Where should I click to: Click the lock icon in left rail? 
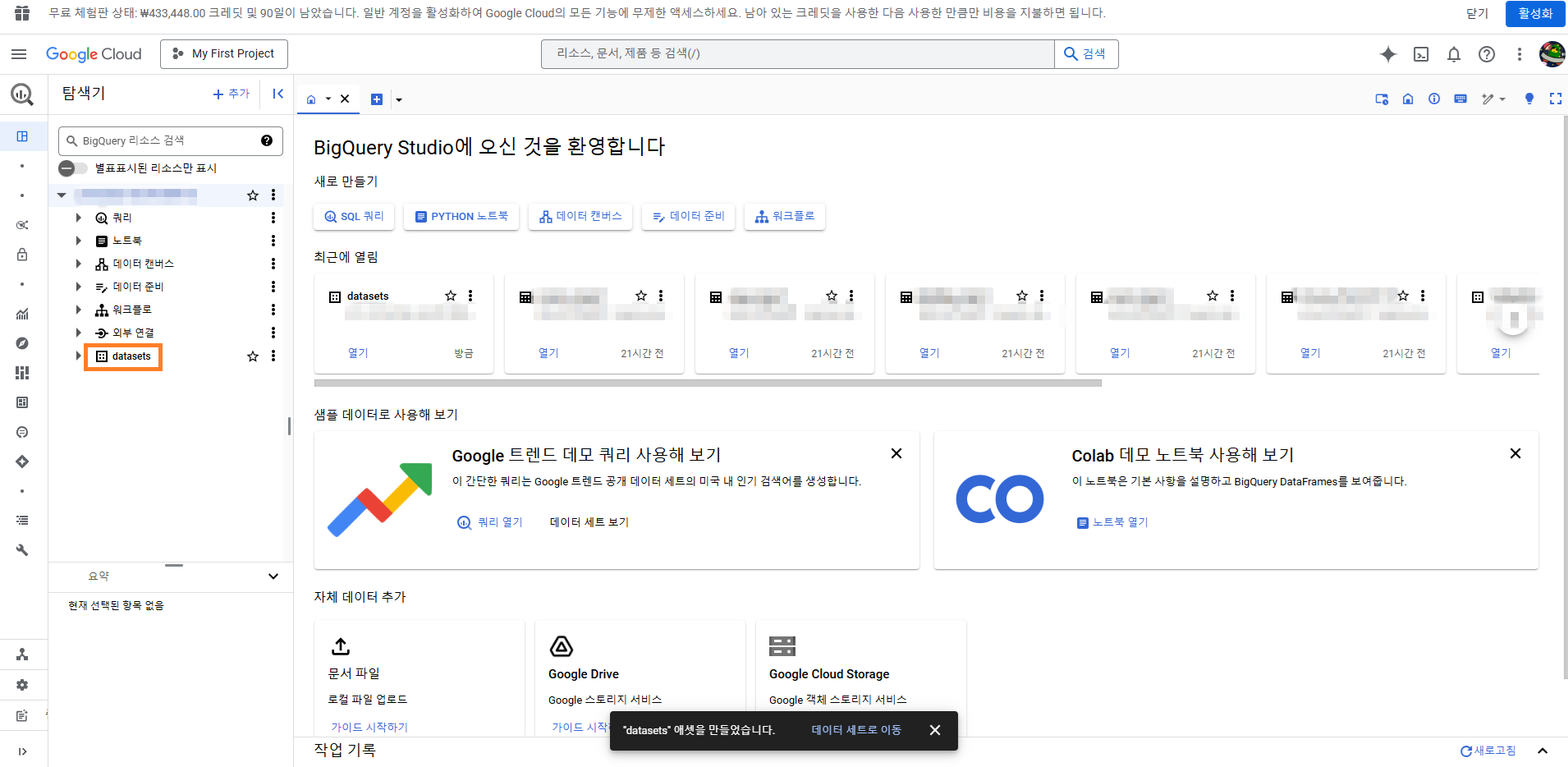point(22,255)
